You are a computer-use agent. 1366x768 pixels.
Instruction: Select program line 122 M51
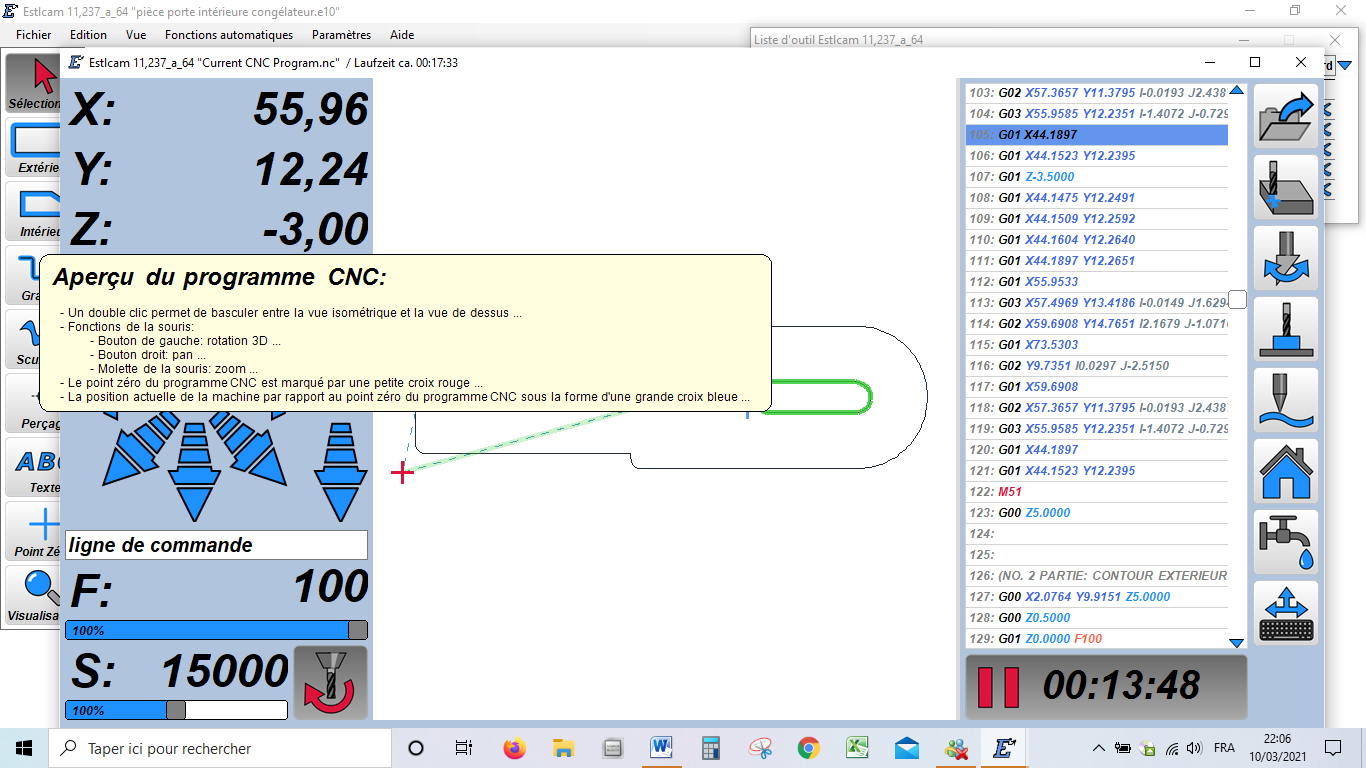coord(1096,492)
